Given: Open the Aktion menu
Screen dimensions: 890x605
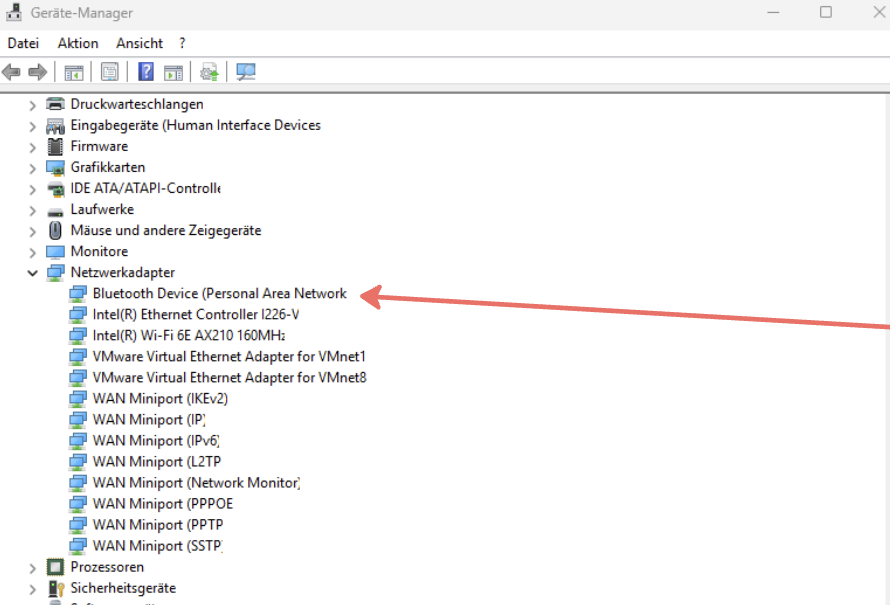Looking at the screenshot, I should click(78, 43).
